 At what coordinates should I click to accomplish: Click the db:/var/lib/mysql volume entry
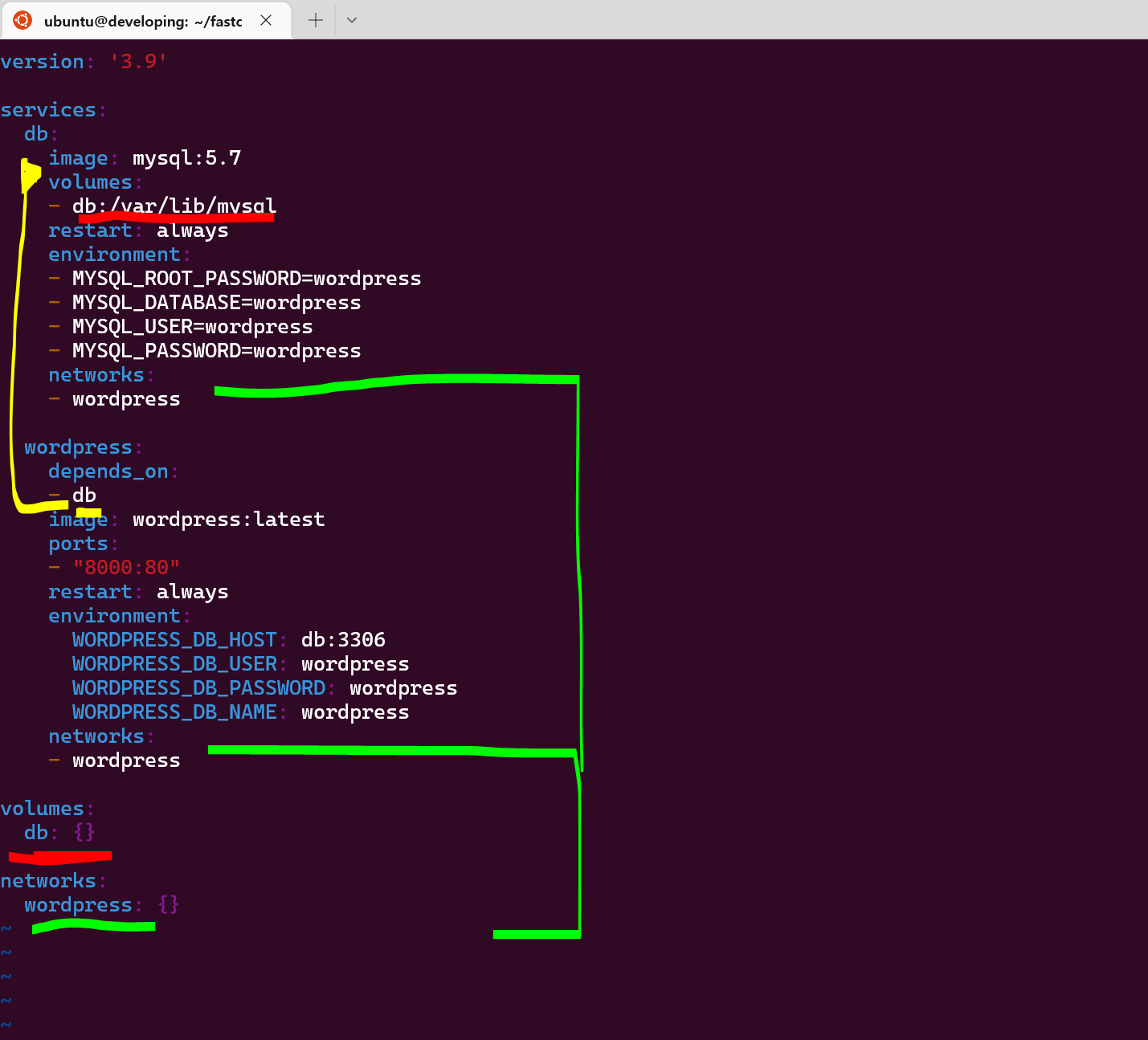pyautogui.click(x=174, y=206)
